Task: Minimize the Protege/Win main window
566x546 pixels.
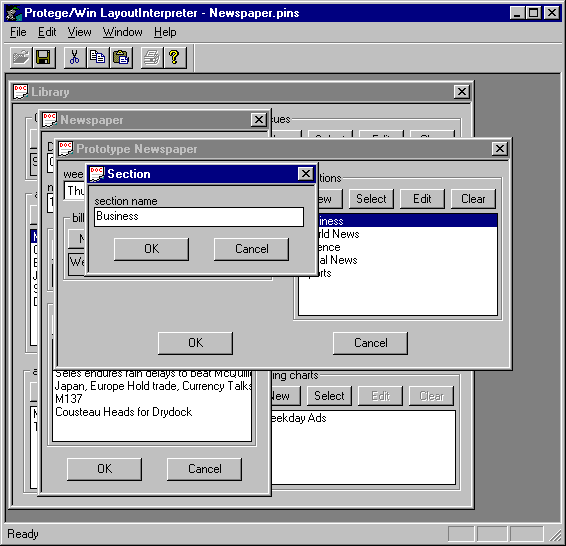Action: click(517, 13)
